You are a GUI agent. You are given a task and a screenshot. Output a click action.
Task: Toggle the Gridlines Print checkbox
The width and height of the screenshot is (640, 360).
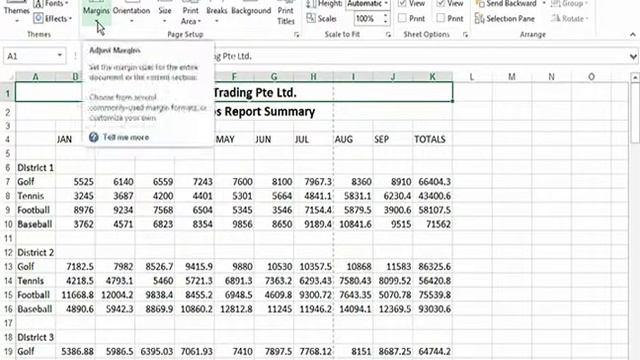[402, 18]
